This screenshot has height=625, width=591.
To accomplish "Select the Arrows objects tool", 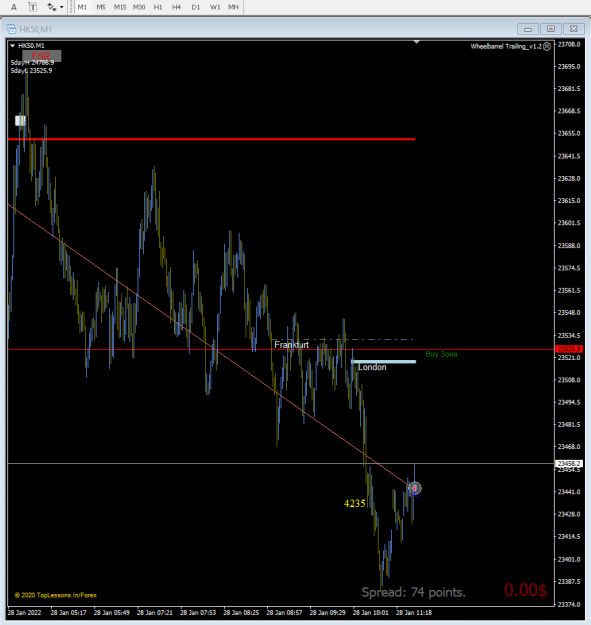I will [x=51, y=7].
